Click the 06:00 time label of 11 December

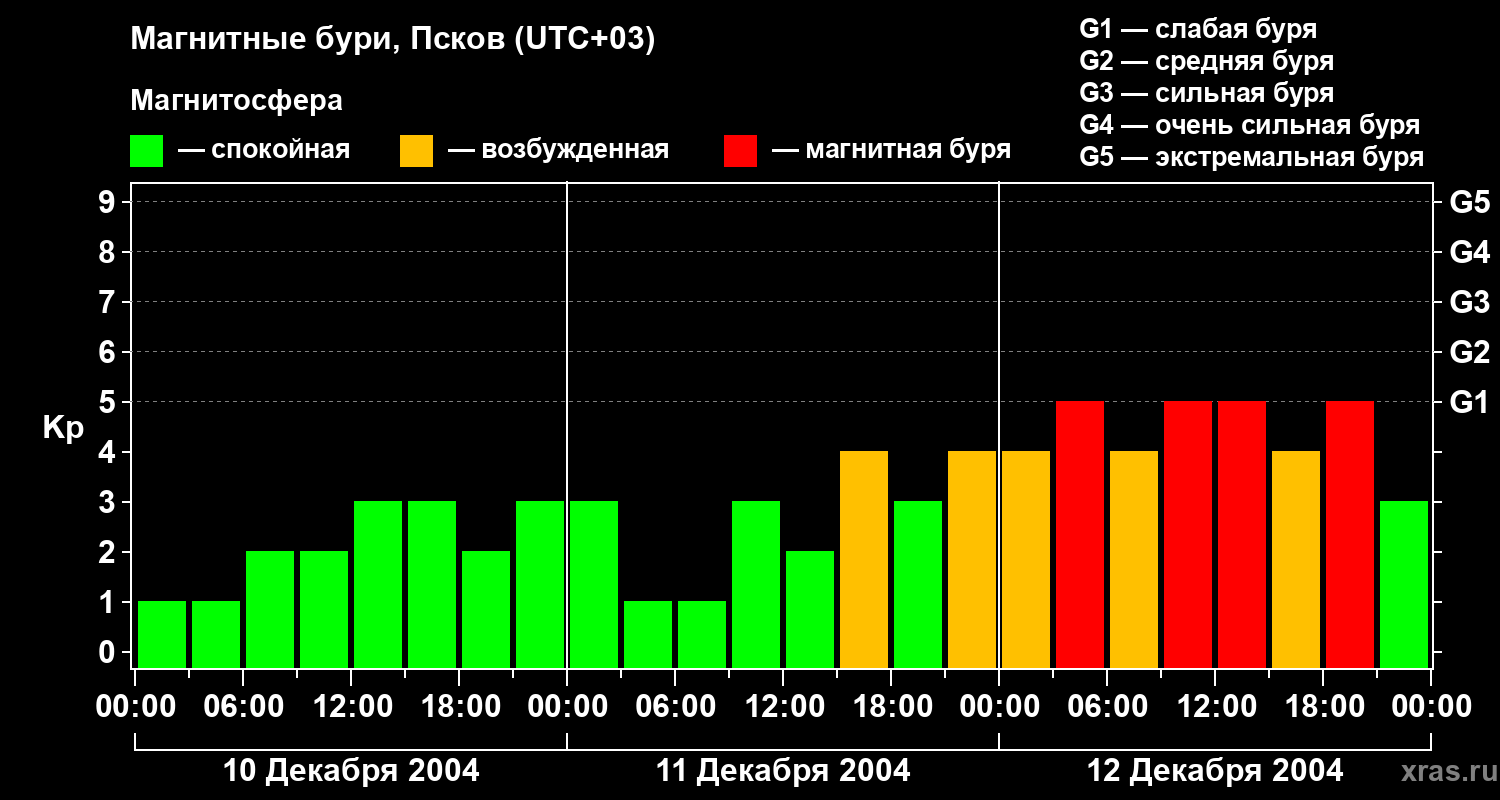tap(675, 707)
